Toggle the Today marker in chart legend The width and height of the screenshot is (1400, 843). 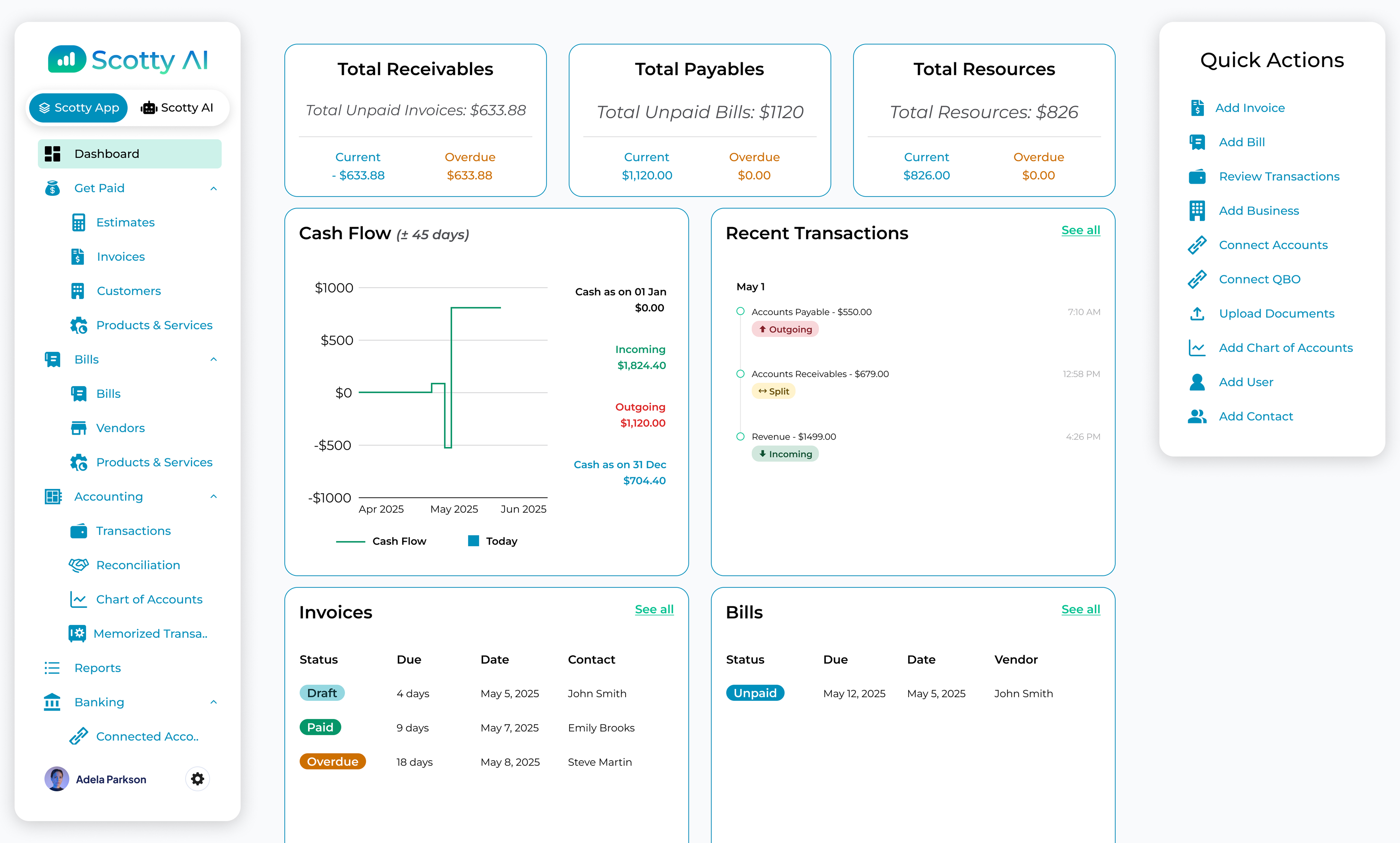pos(492,541)
